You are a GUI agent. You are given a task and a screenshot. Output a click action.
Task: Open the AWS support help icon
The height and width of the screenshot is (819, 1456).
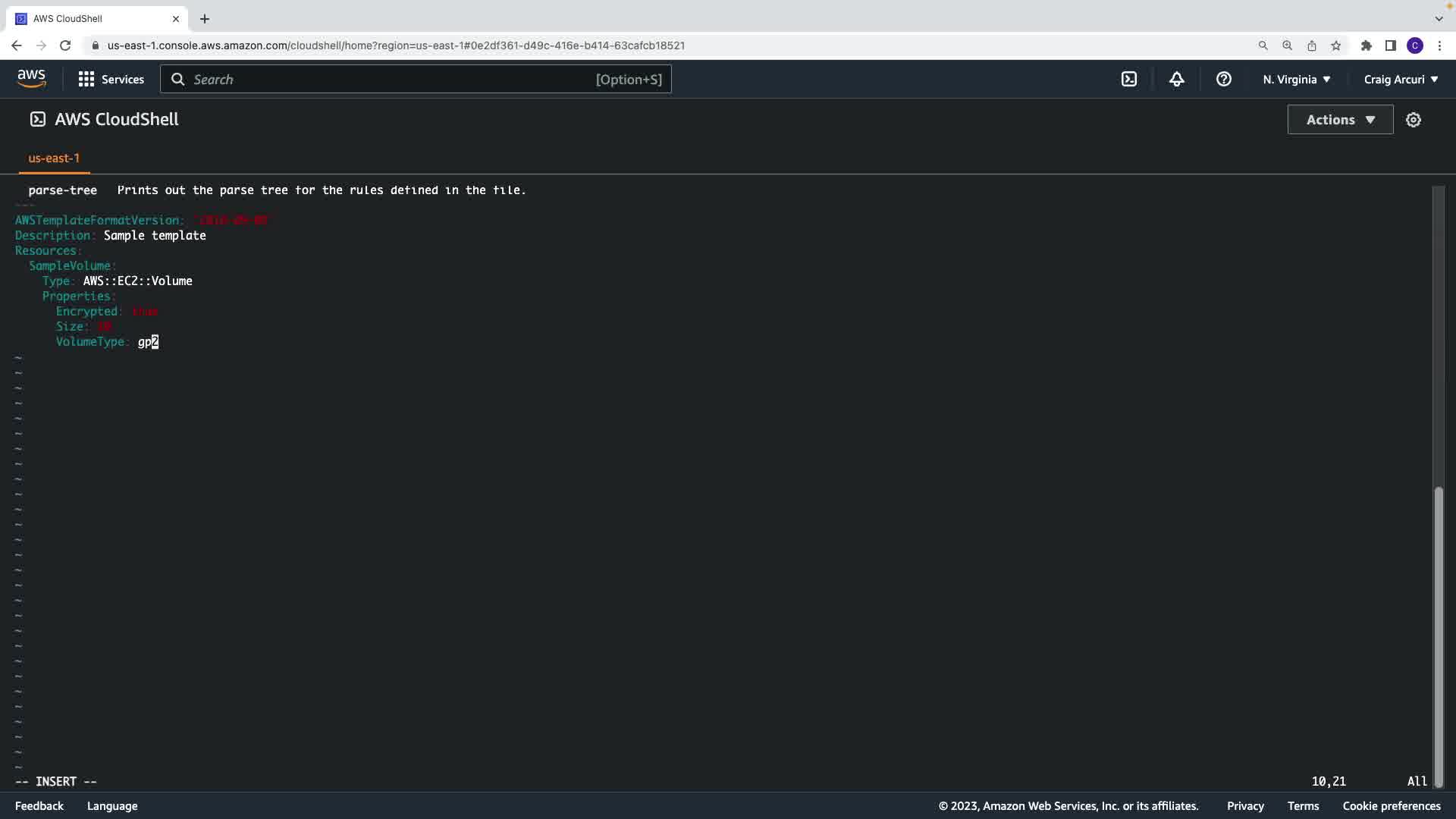point(1223,79)
